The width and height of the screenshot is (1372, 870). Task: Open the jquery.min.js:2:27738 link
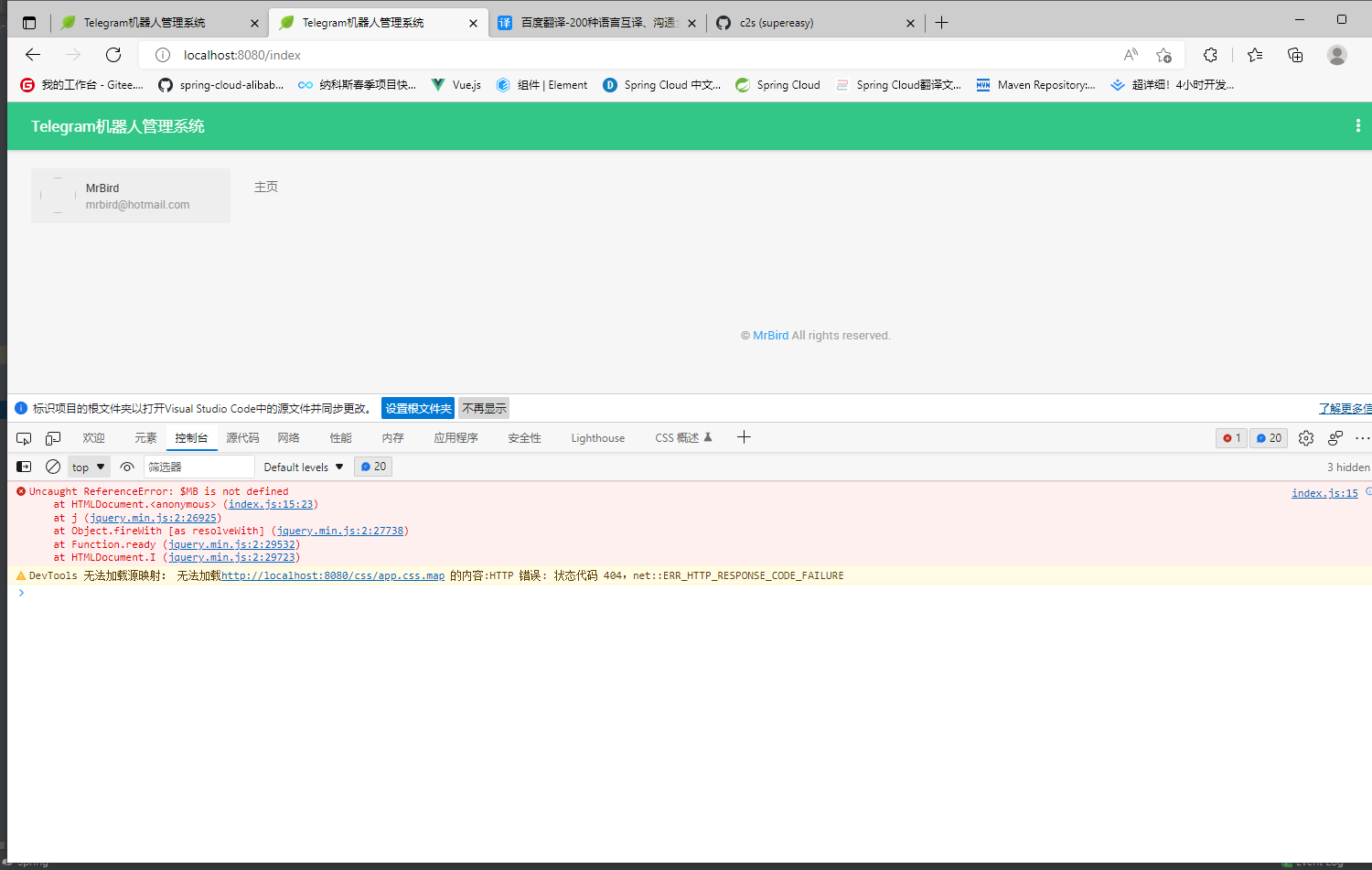(x=340, y=531)
